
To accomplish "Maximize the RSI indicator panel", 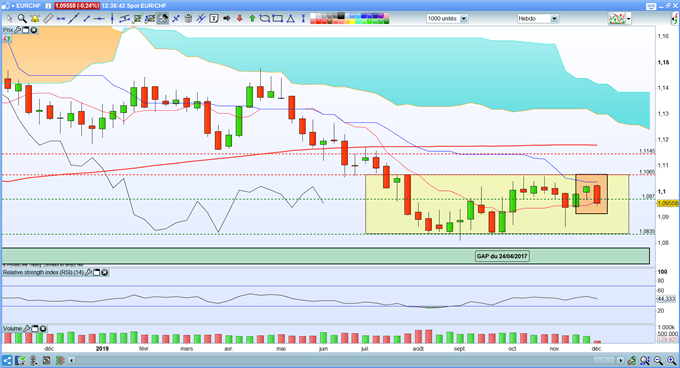I will (x=97, y=272).
